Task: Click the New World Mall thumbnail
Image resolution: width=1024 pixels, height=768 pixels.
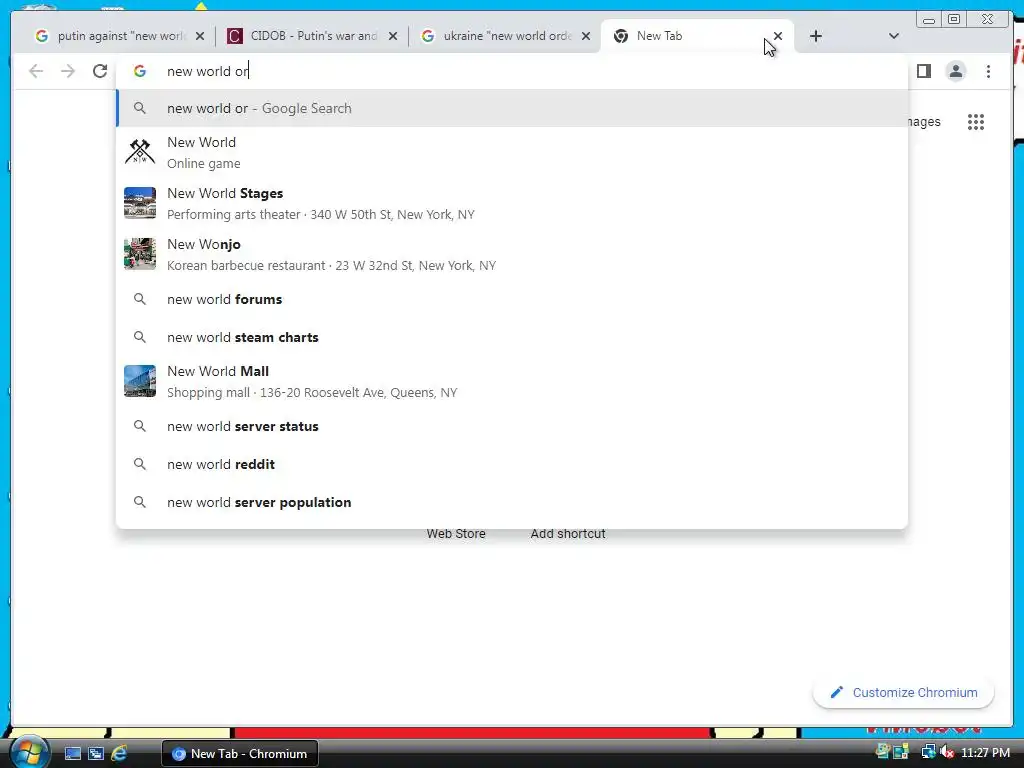Action: (140, 381)
